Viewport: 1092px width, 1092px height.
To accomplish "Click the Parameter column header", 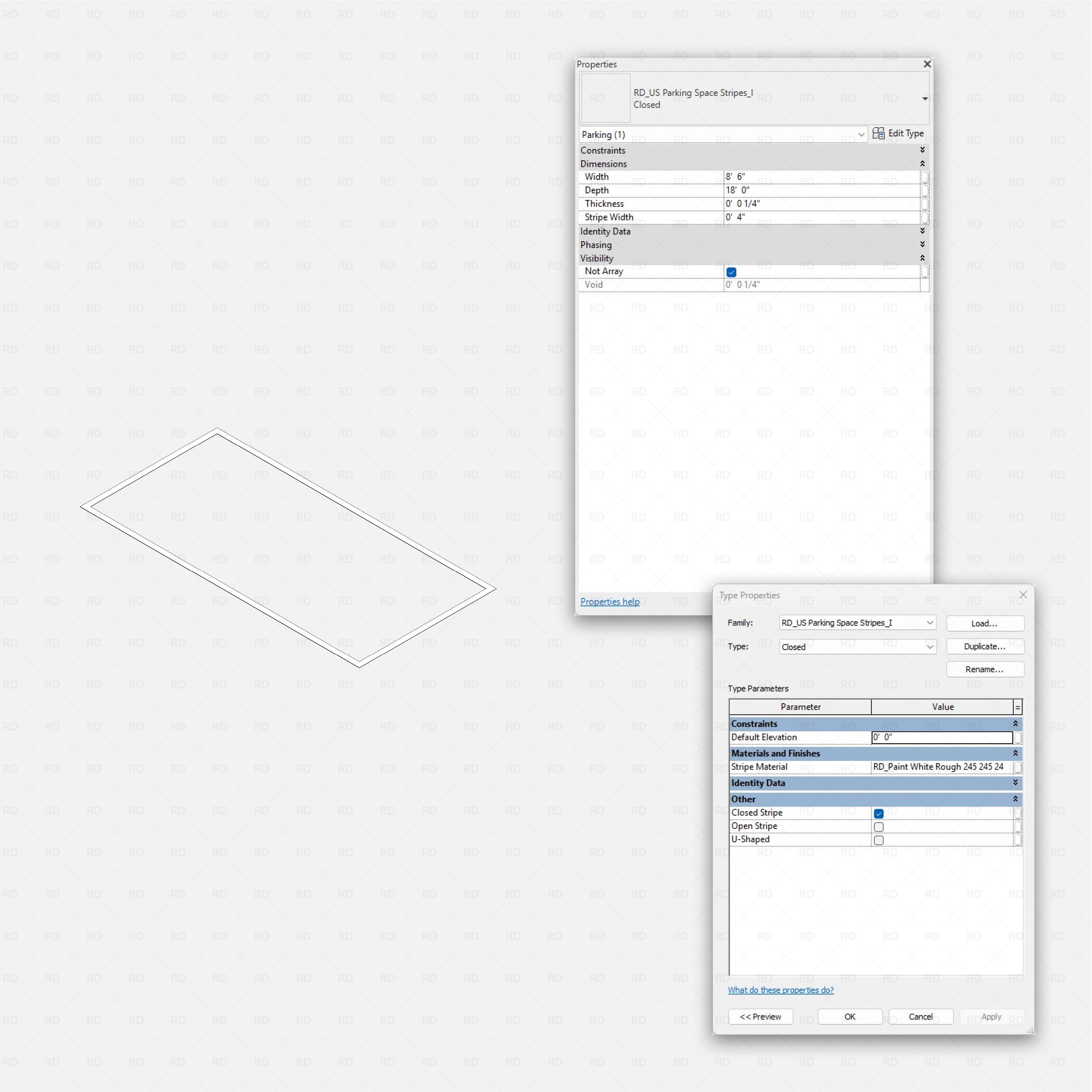I will [800, 706].
